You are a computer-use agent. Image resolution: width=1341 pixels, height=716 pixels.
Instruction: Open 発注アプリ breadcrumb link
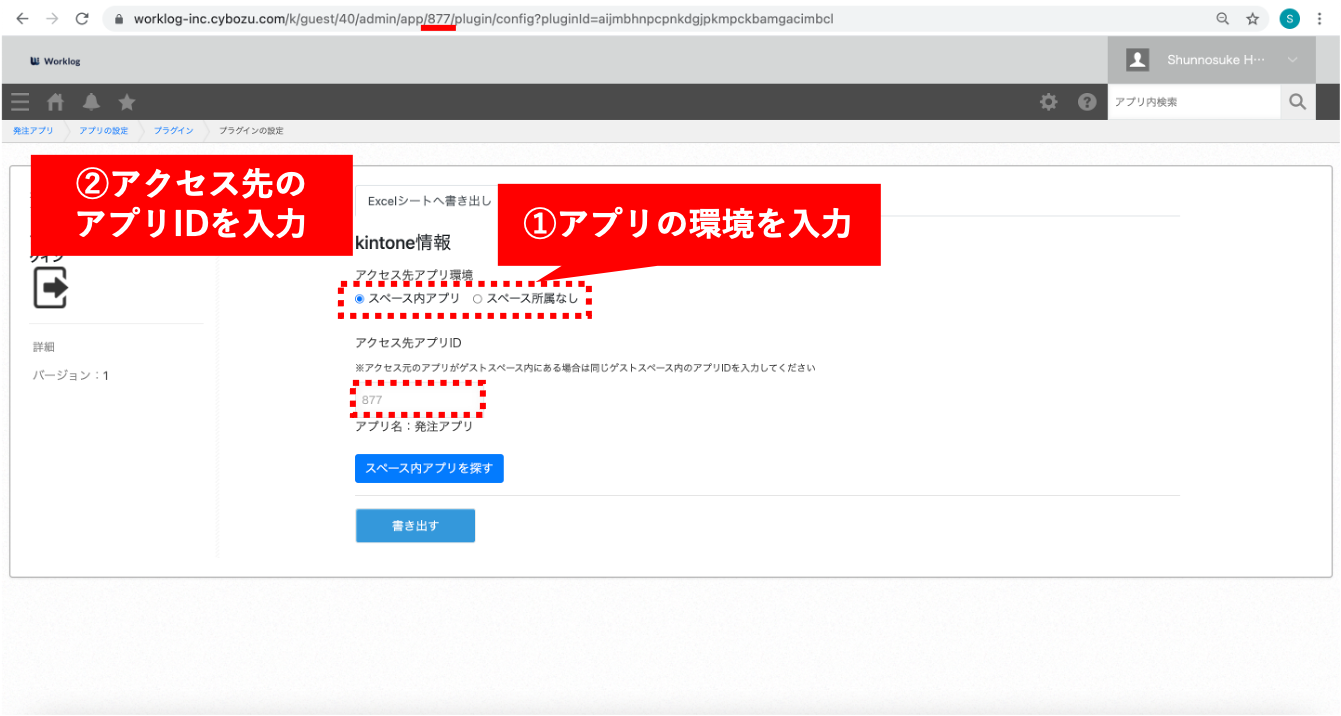click(x=33, y=131)
